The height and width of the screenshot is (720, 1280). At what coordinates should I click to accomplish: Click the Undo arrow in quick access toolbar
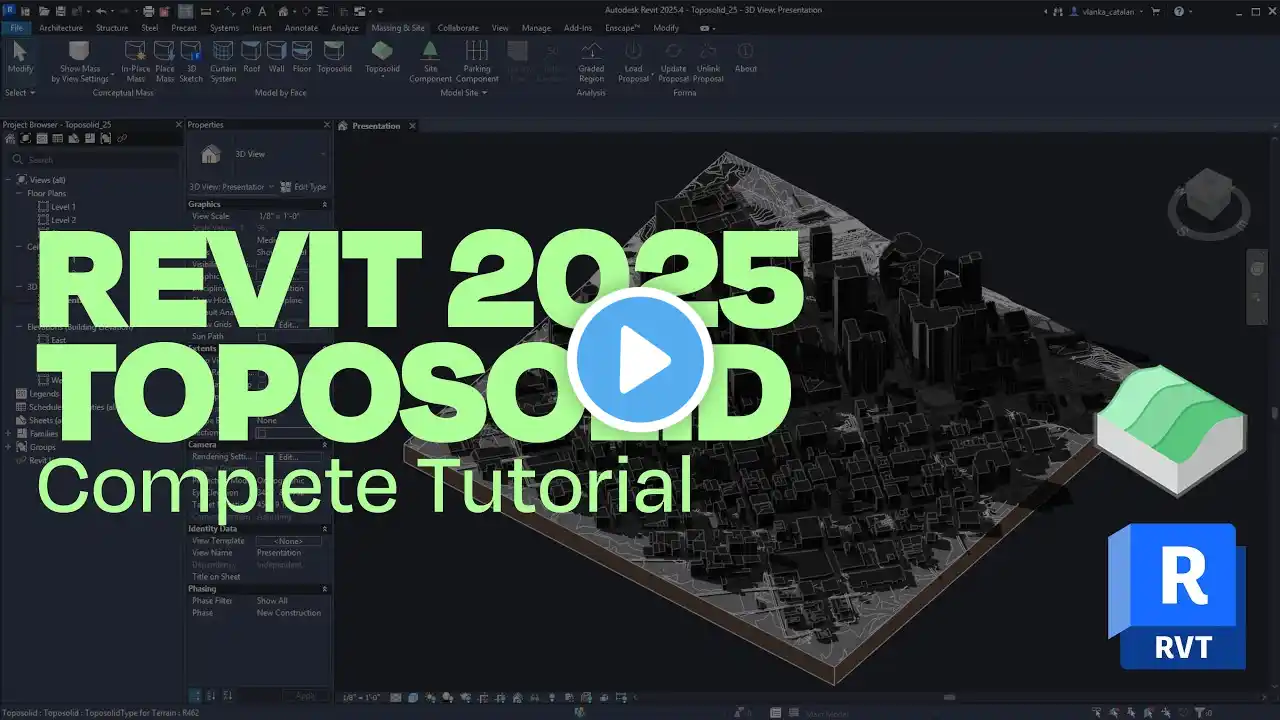(100, 11)
